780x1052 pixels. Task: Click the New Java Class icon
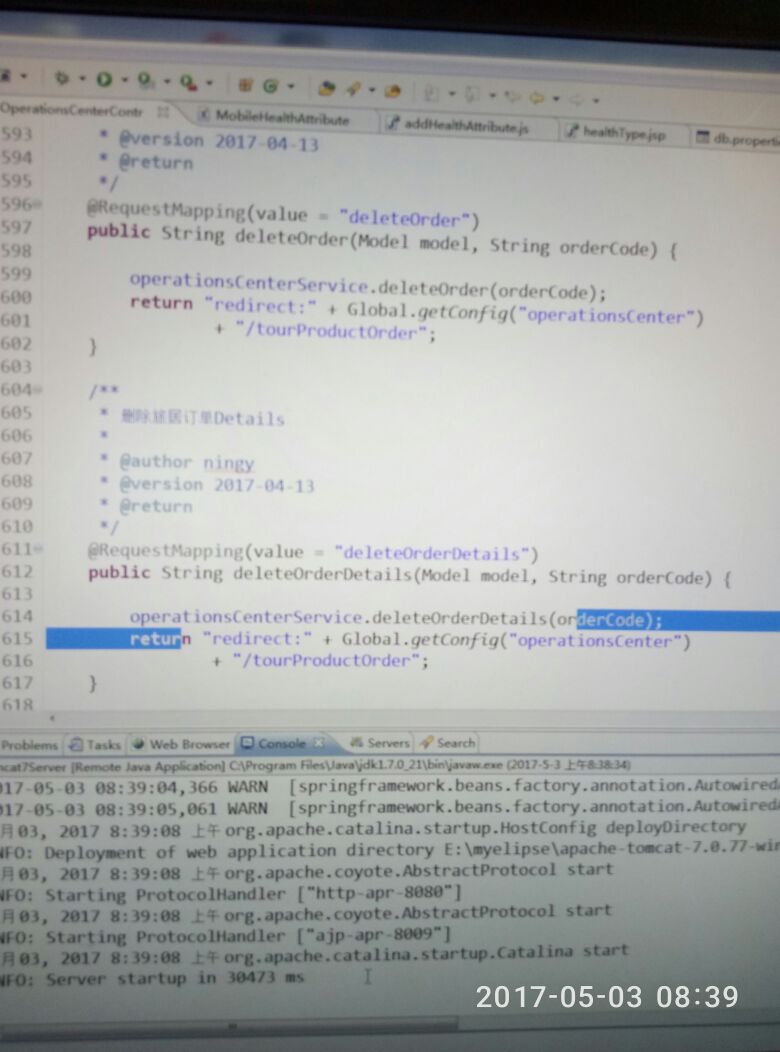(270, 86)
